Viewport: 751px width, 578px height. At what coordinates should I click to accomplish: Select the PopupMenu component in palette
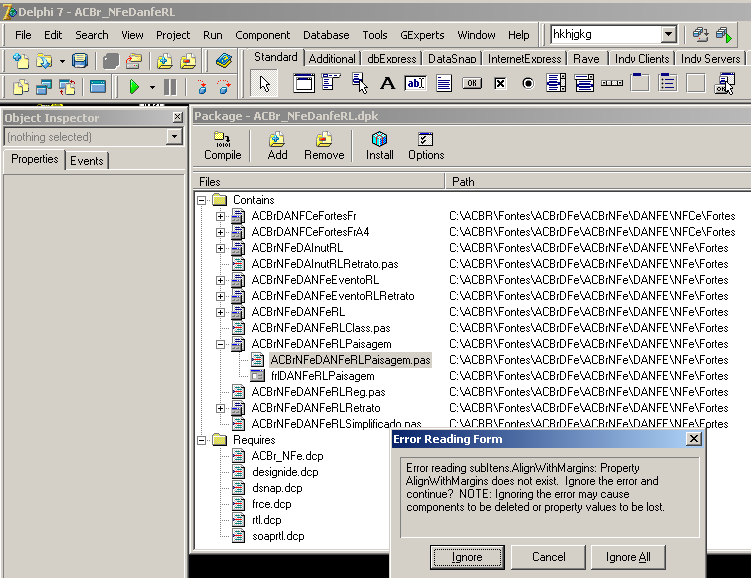click(x=360, y=83)
